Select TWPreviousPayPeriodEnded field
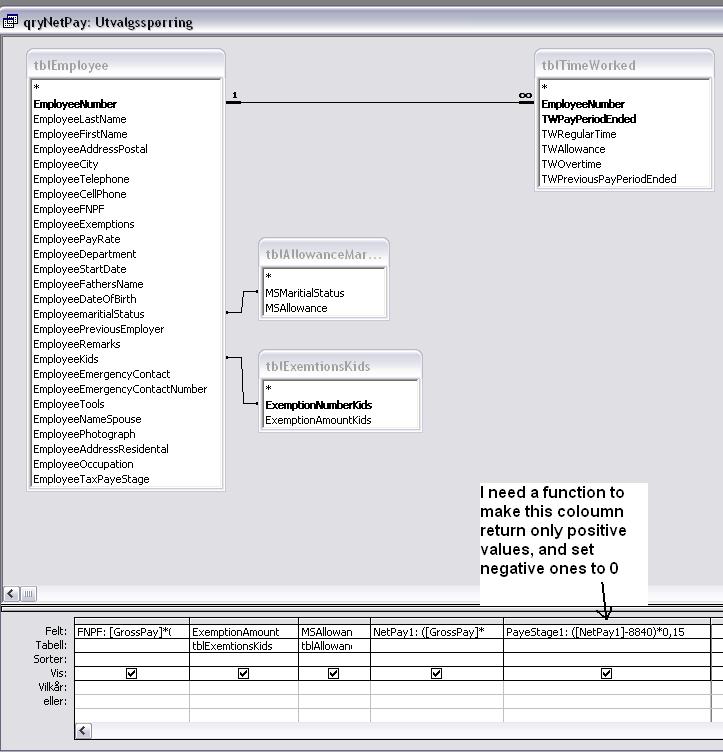The width and height of the screenshot is (723, 752). (x=624, y=179)
